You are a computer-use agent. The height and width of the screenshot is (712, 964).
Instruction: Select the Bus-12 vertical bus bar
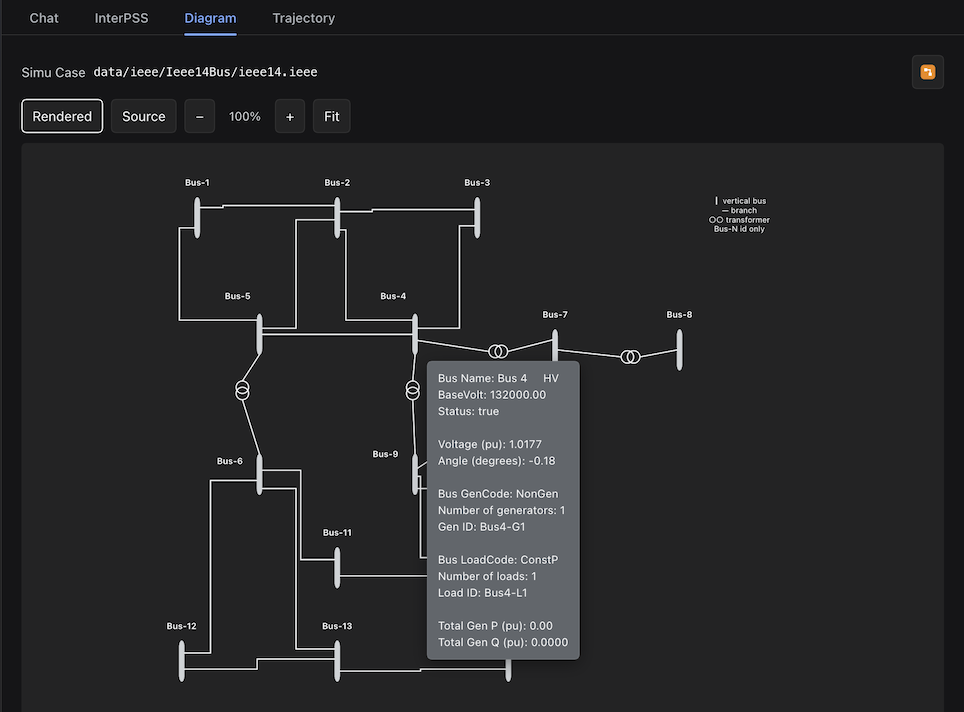tap(181, 661)
